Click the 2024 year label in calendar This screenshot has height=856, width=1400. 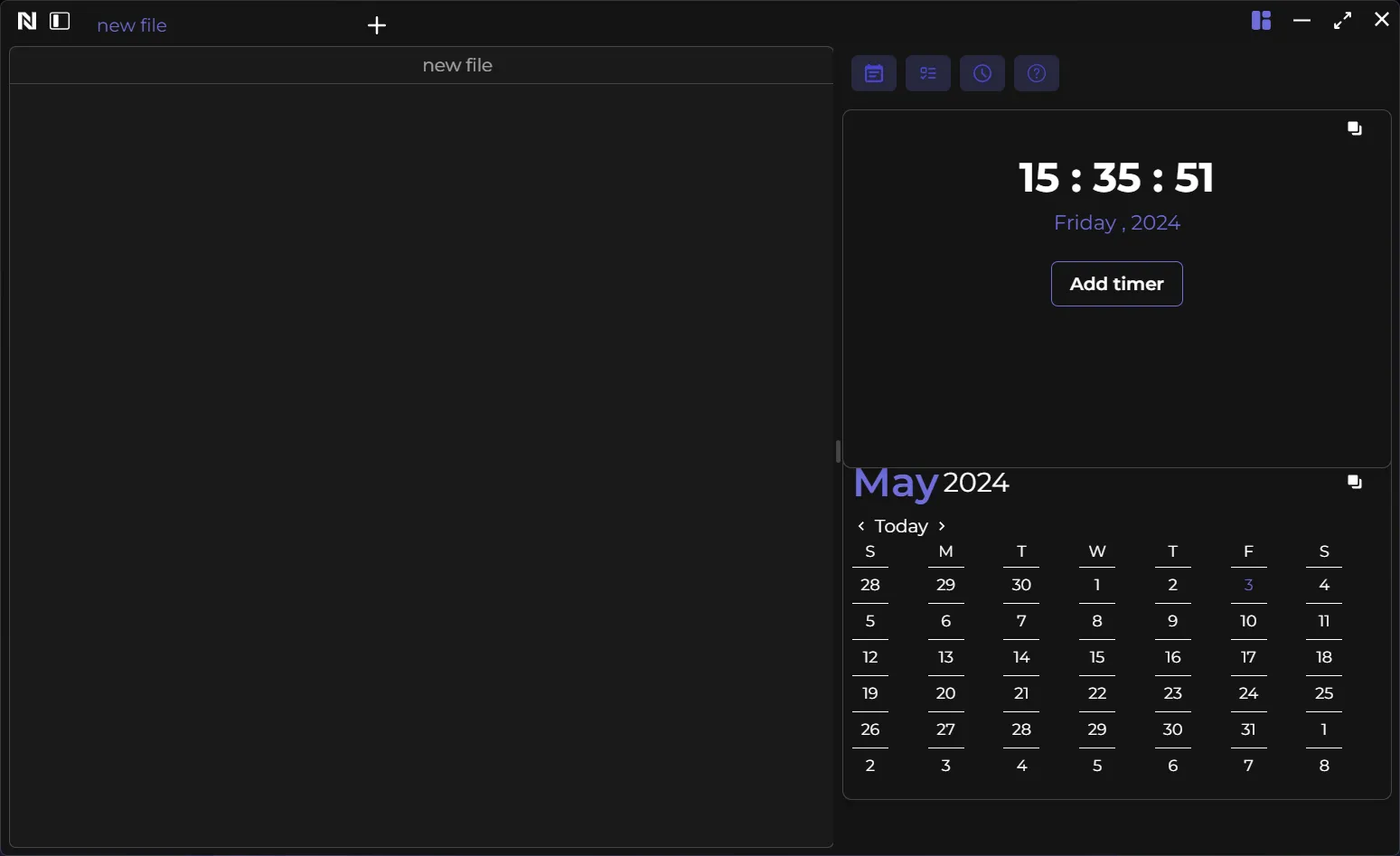coord(976,483)
